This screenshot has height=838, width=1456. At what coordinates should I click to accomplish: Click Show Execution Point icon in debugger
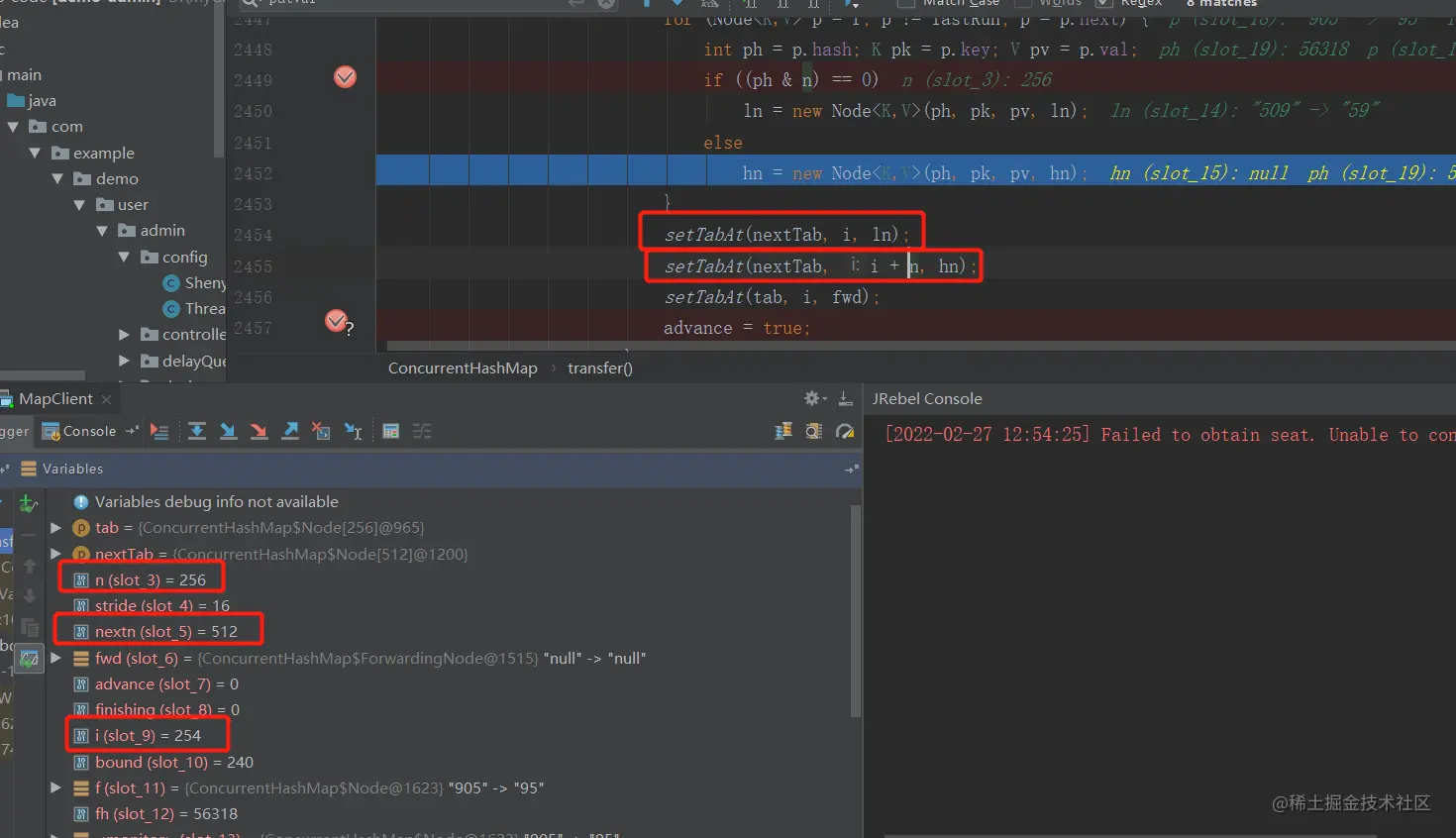(159, 431)
